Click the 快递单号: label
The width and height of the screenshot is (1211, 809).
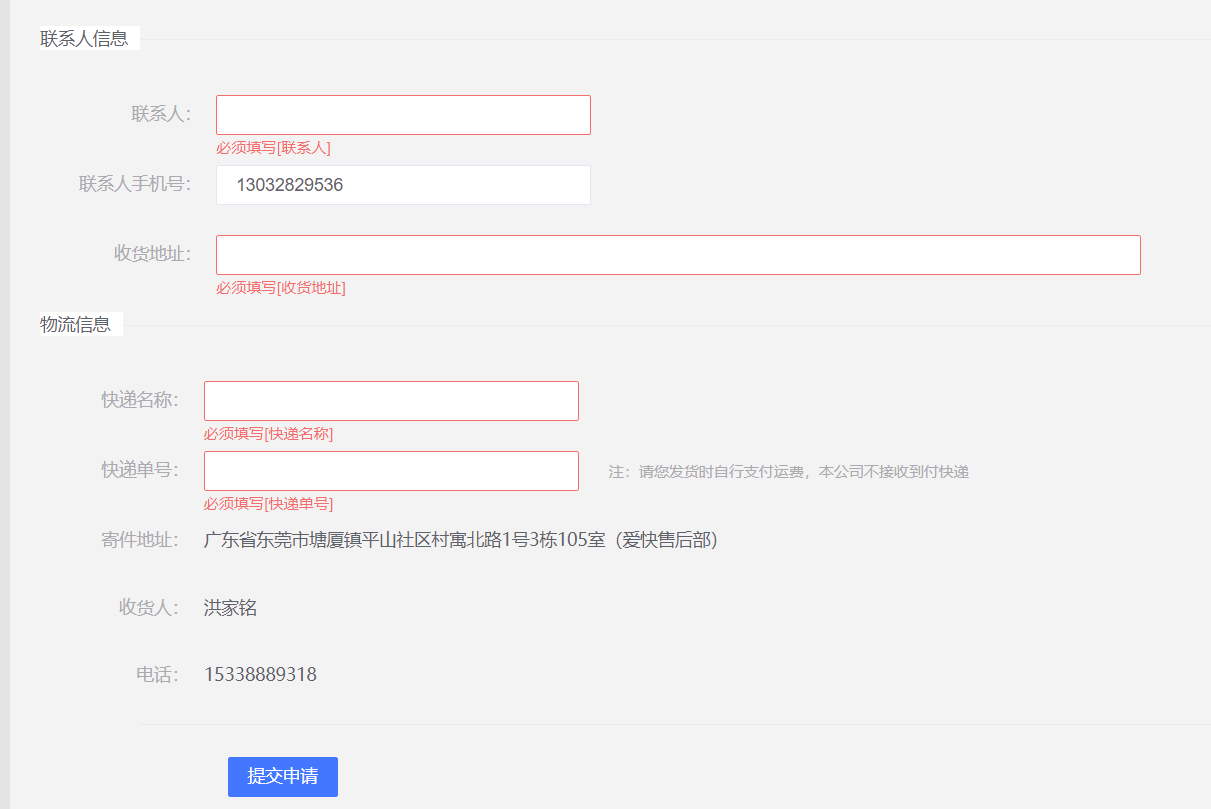[140, 470]
